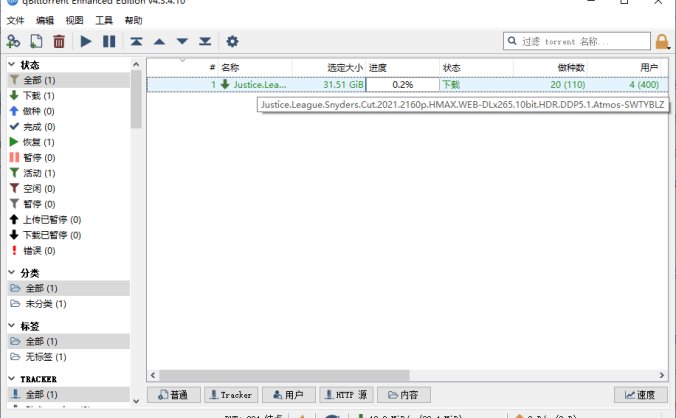This screenshot has height=418, width=676.
Task: Click sidebar scroll down arrow
Action: pos(136,401)
